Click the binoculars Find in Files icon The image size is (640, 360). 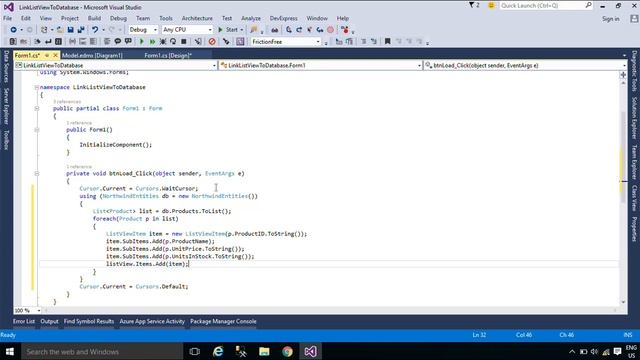275,30
